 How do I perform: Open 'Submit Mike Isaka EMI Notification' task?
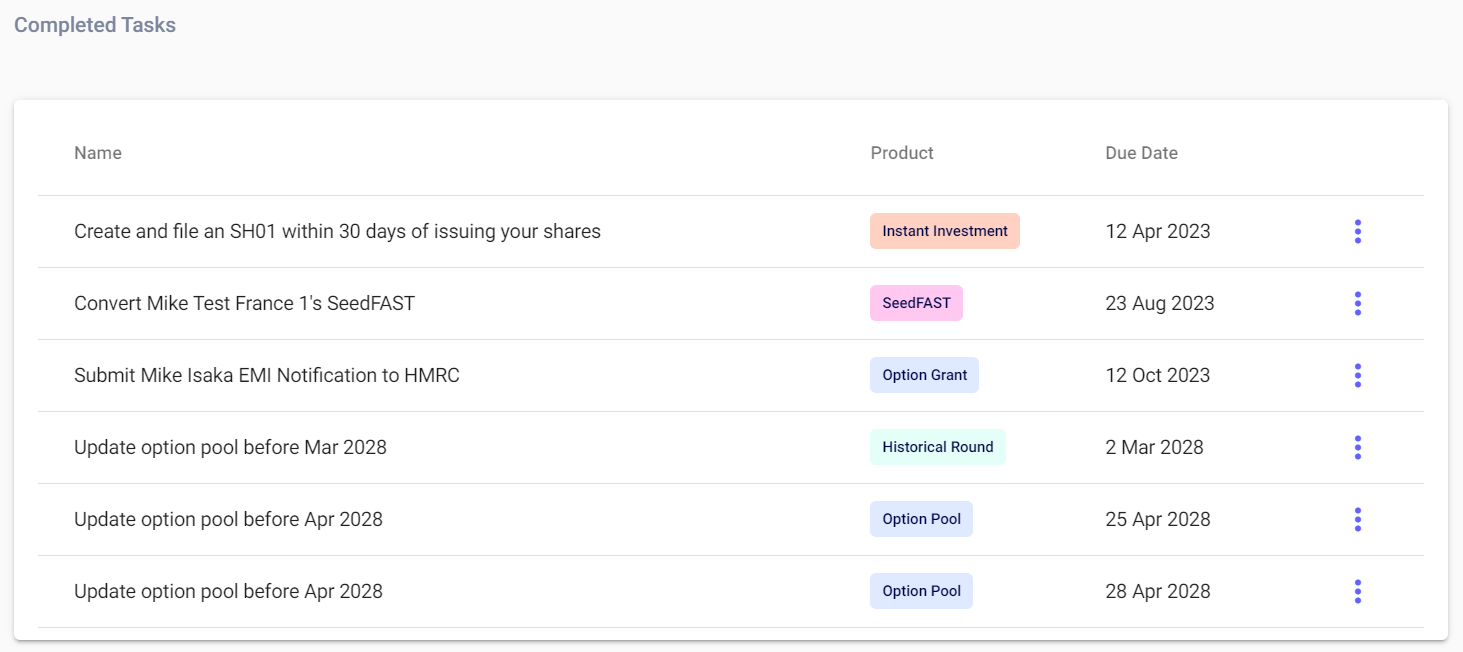267,375
